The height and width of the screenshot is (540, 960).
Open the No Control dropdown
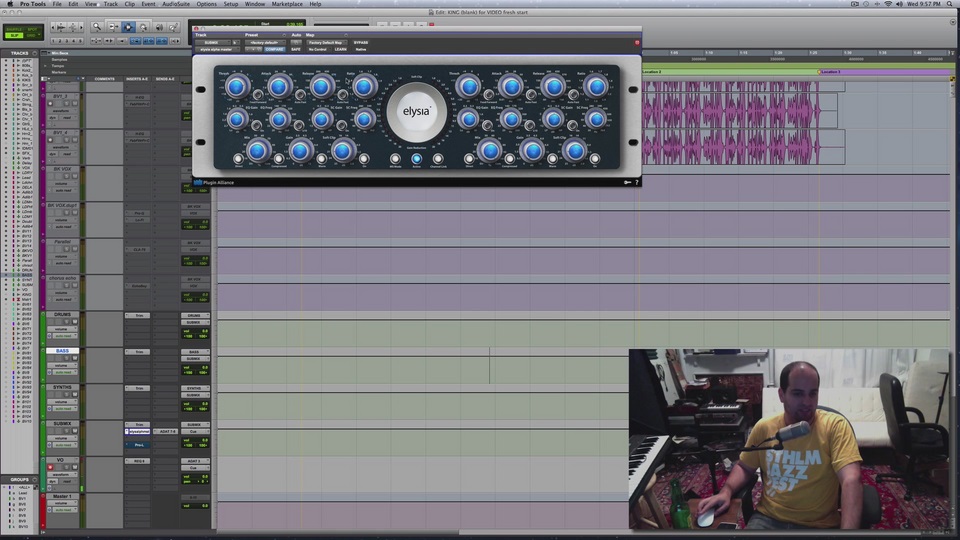coord(318,49)
